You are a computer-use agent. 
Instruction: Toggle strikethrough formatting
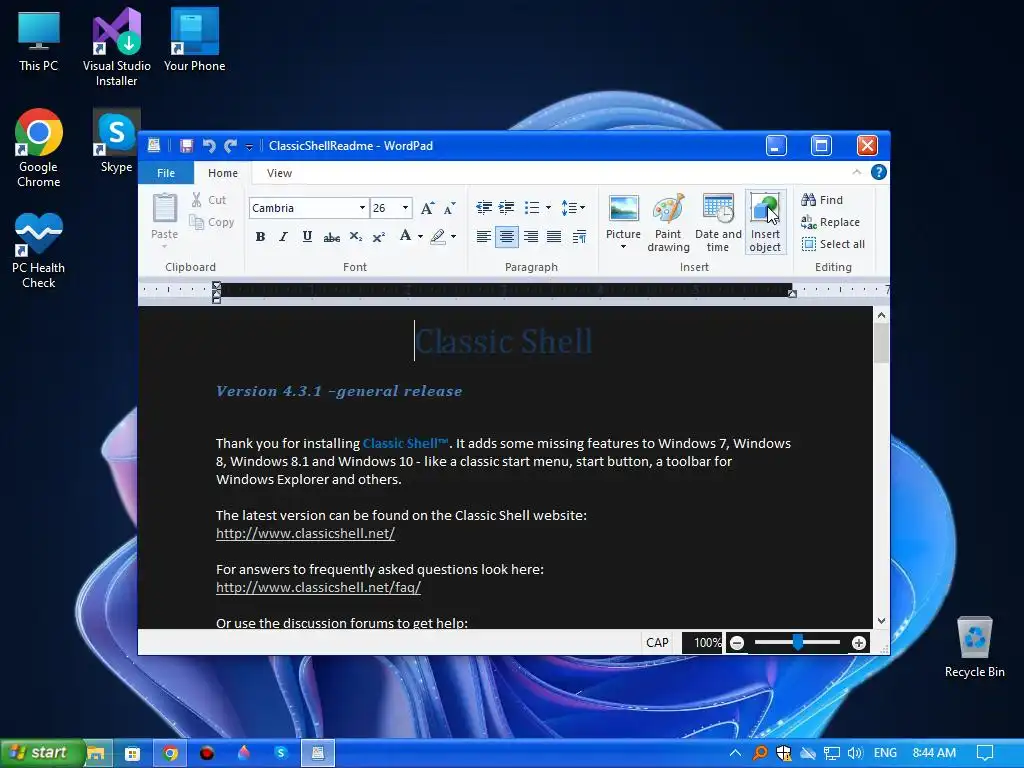point(331,236)
